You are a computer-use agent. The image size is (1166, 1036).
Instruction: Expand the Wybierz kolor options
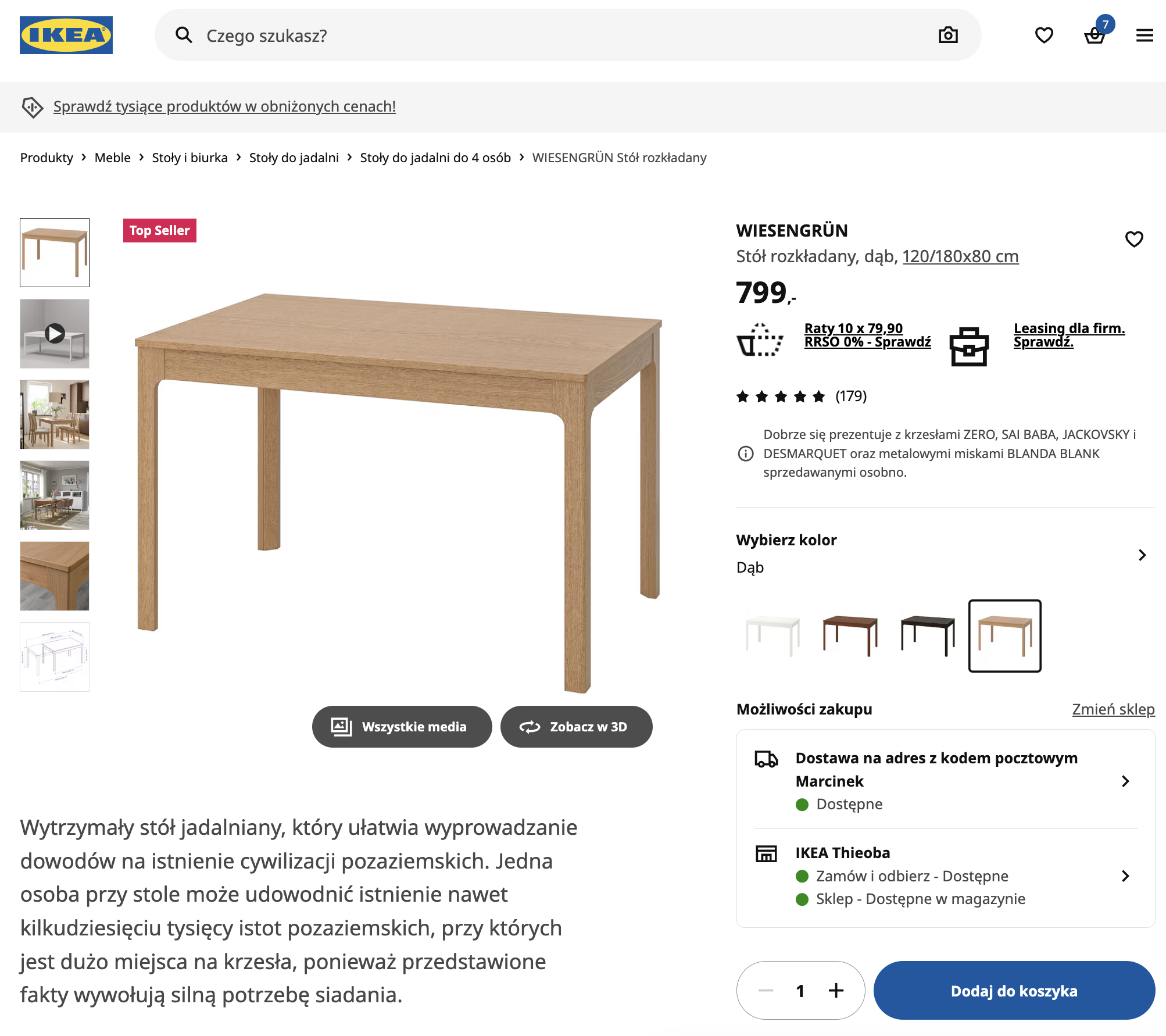tap(1142, 555)
